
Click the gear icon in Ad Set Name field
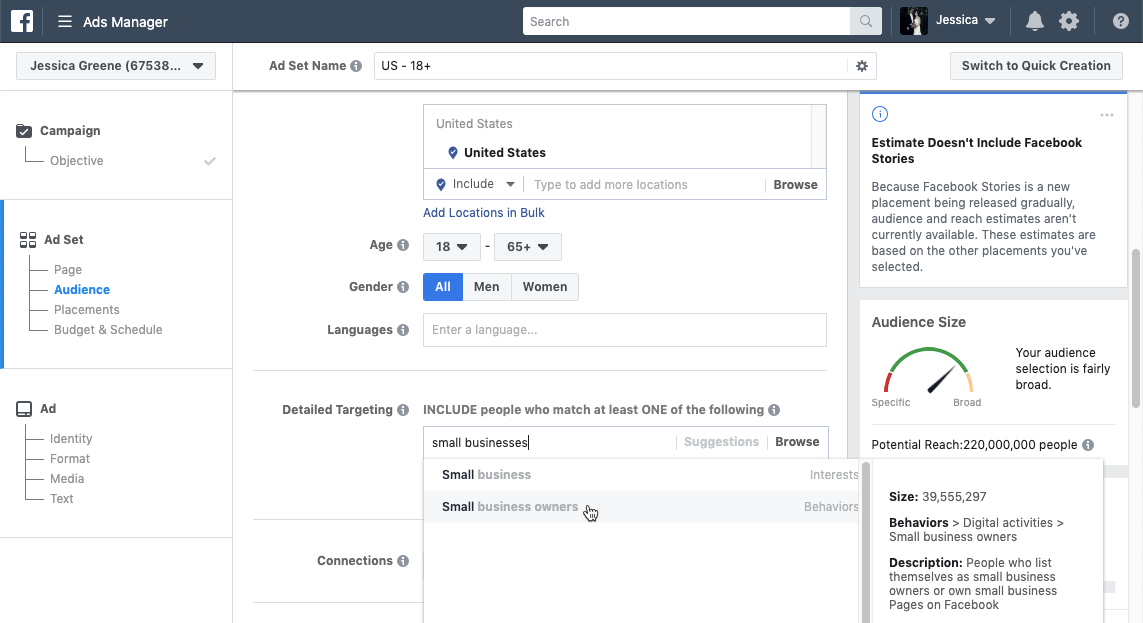tap(862, 66)
